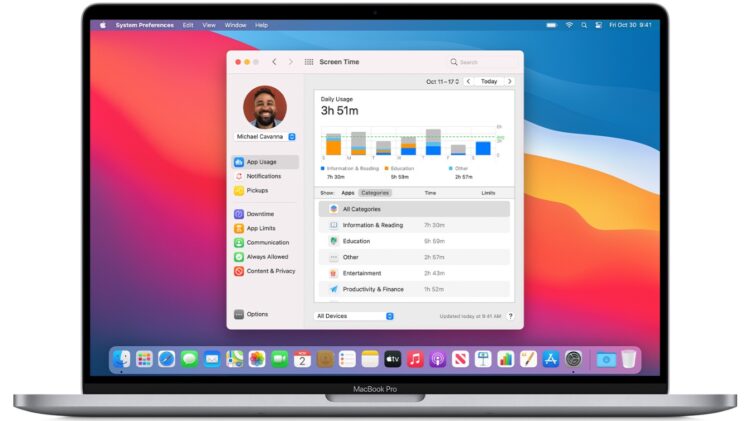Click Options at the sidebar bottom
Screen dimensions: 750x421
tap(256, 314)
